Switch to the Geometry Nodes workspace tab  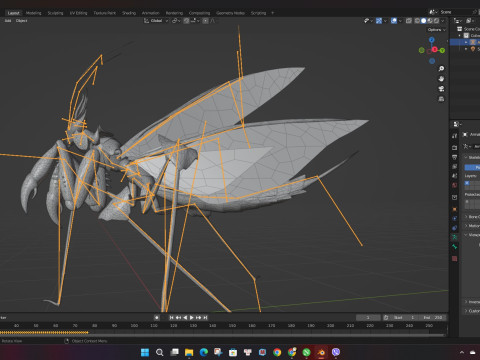point(230,13)
